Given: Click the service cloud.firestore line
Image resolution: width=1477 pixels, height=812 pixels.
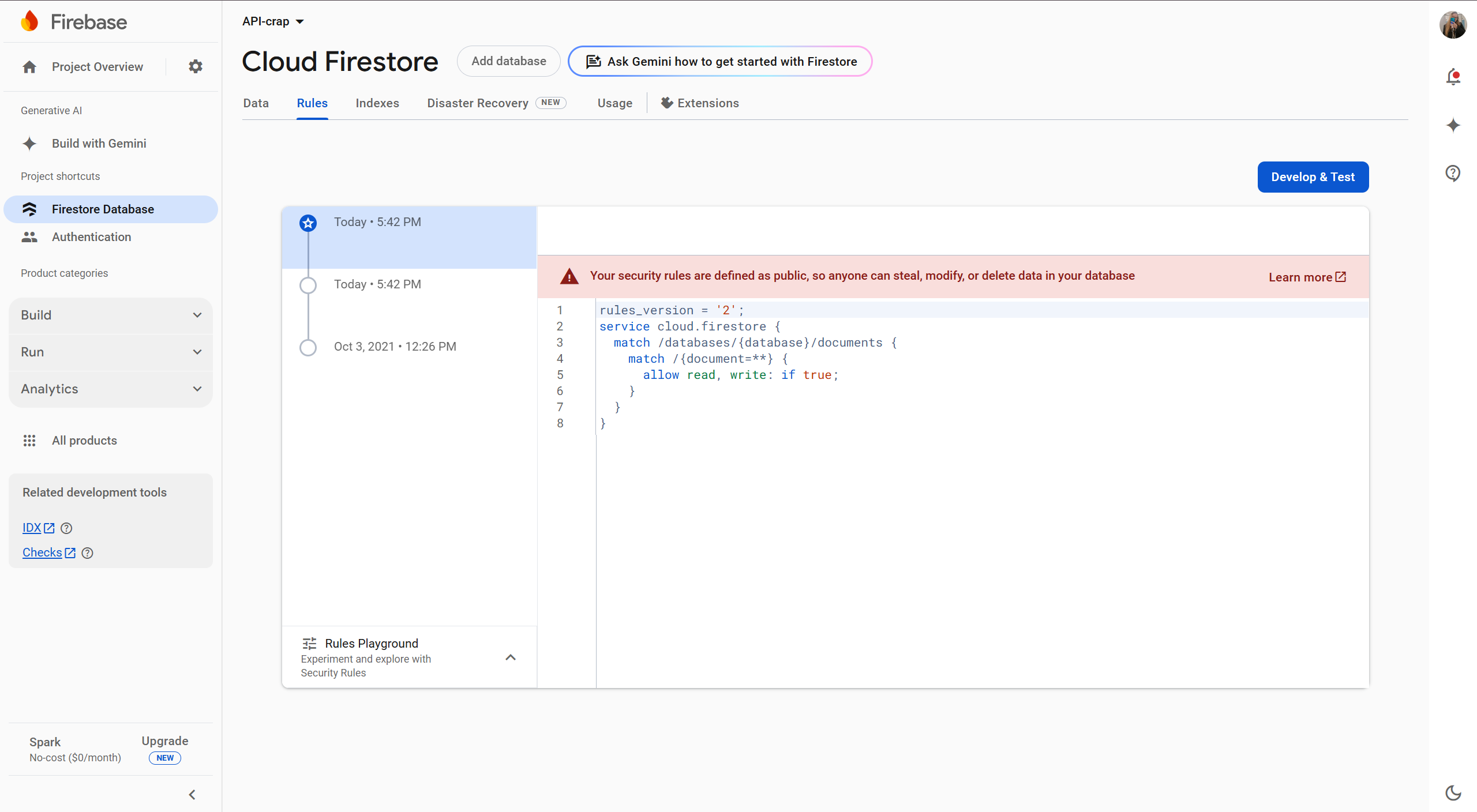Looking at the screenshot, I should tap(690, 326).
